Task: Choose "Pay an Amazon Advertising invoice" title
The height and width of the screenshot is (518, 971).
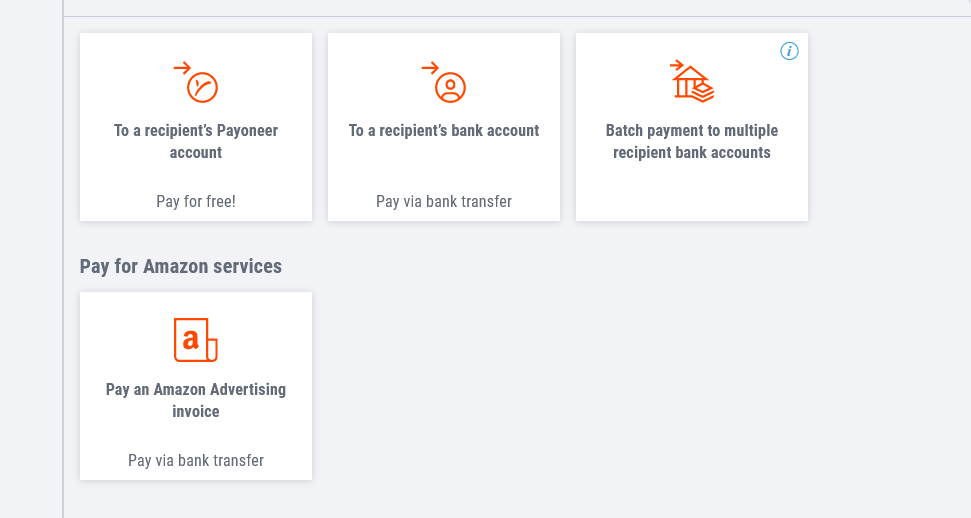Action: [196, 400]
